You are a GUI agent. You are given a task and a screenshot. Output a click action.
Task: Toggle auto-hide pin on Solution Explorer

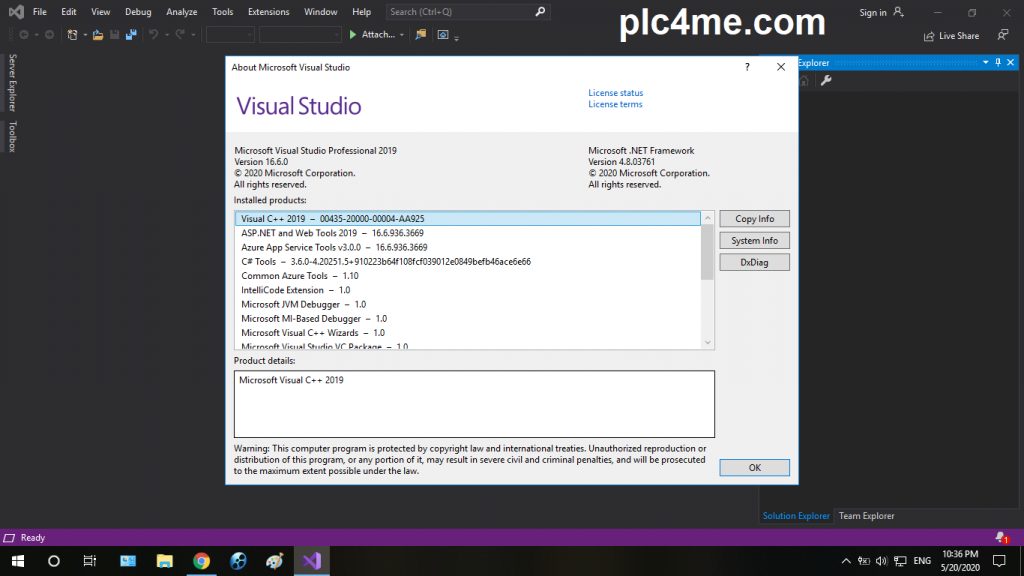(x=998, y=63)
